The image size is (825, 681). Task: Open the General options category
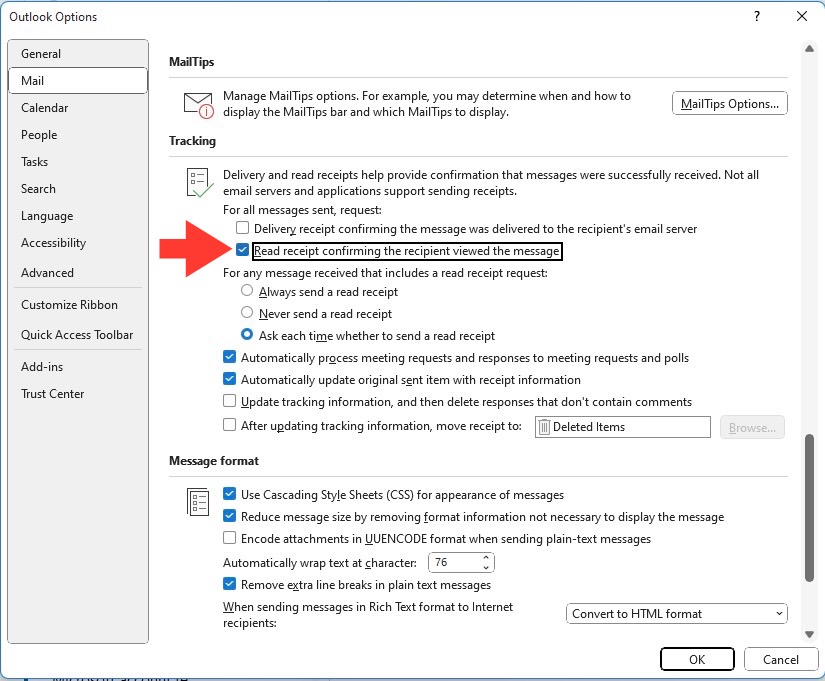coord(78,54)
